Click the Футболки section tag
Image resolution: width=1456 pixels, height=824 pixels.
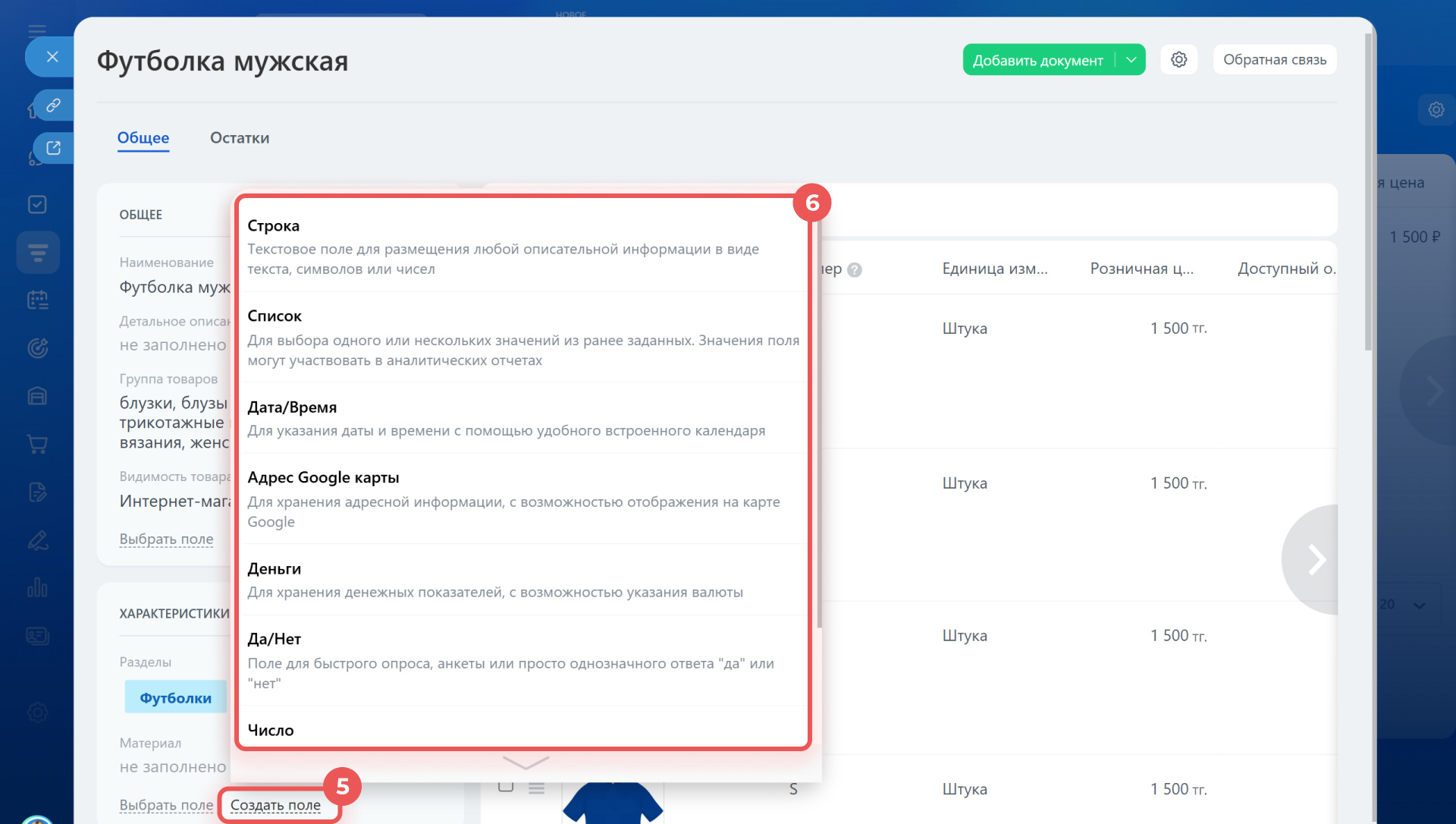[x=175, y=697]
